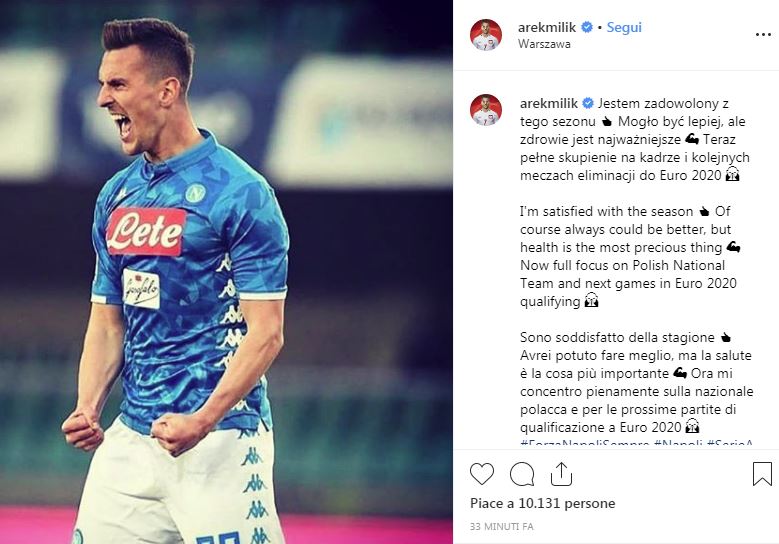Click the arekmilik avatar beside the caption
This screenshot has height=544, width=779.
486,110
